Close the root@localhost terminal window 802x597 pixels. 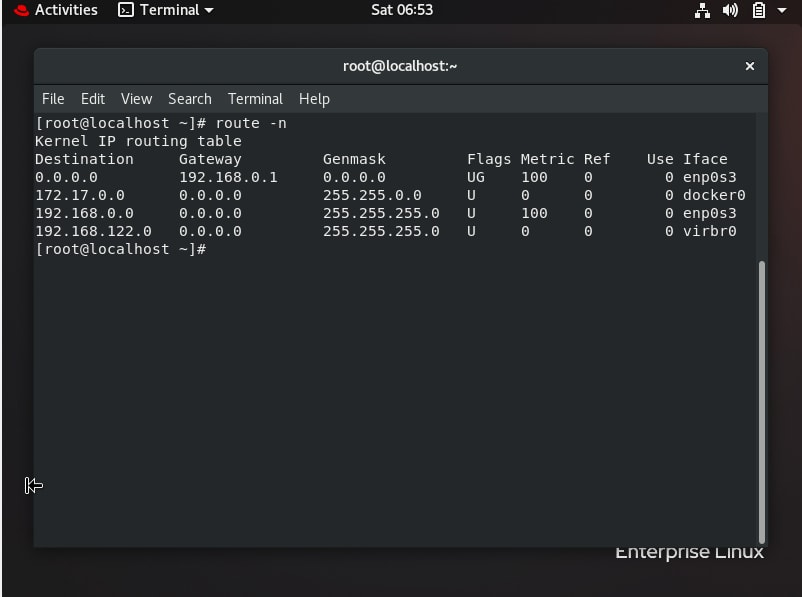tap(750, 66)
